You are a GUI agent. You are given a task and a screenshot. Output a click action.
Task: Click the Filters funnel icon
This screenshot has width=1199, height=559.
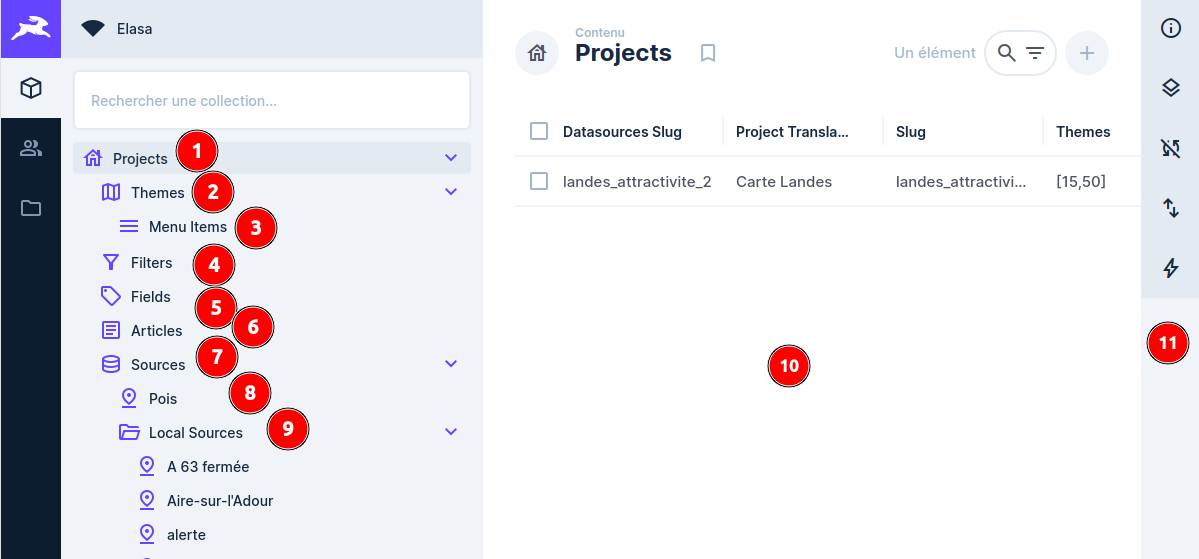click(111, 262)
